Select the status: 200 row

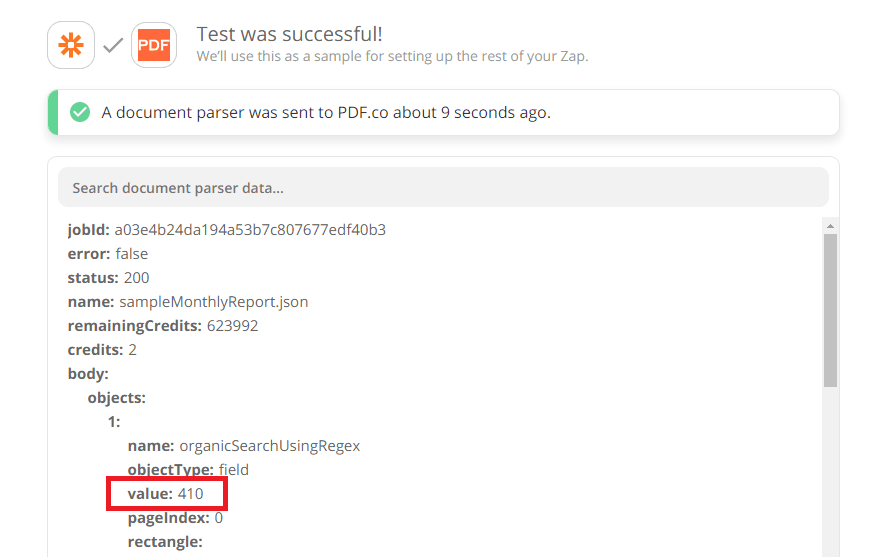pyautogui.click(x=108, y=278)
